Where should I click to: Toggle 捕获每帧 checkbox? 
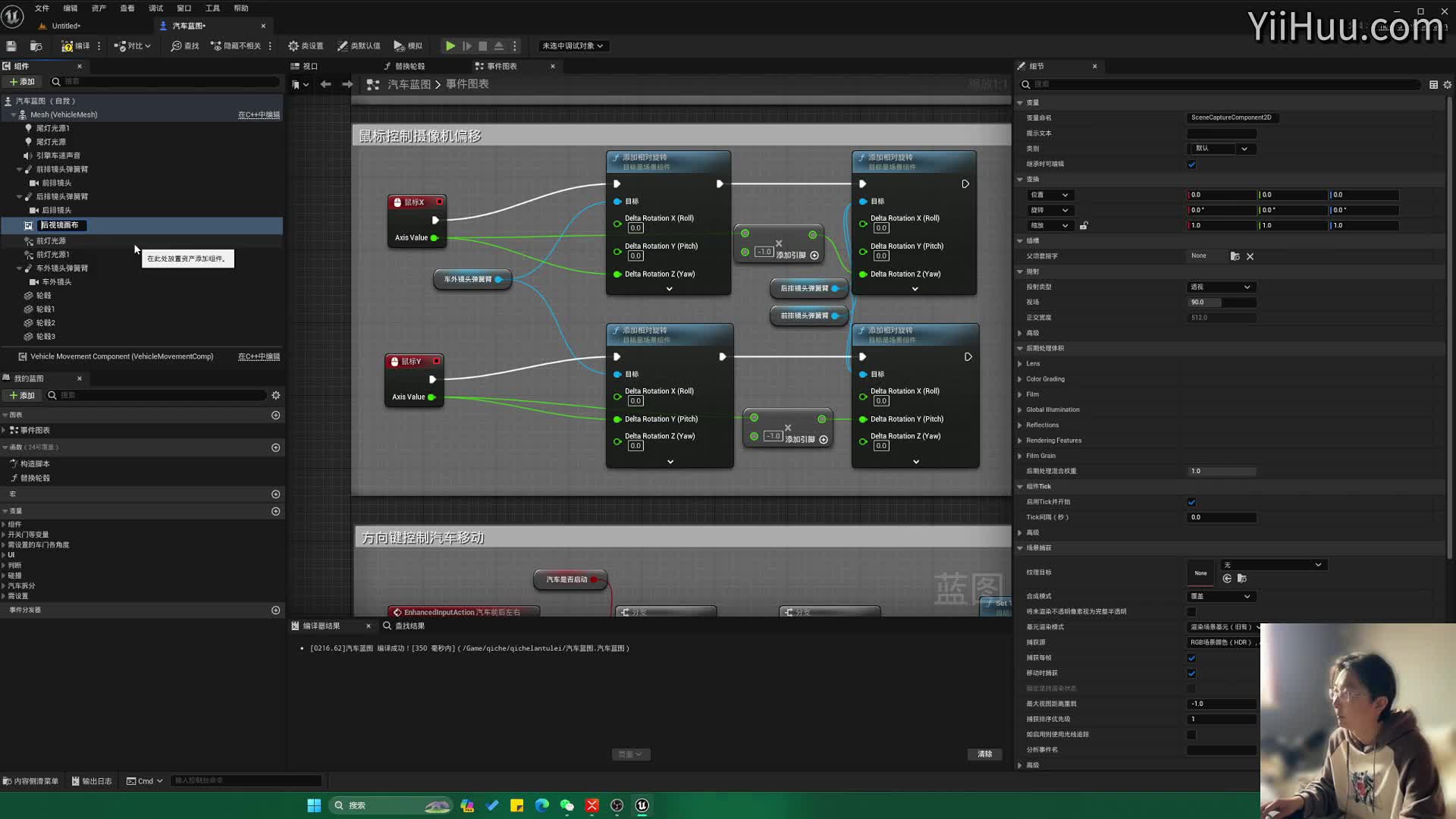pos(1191,658)
